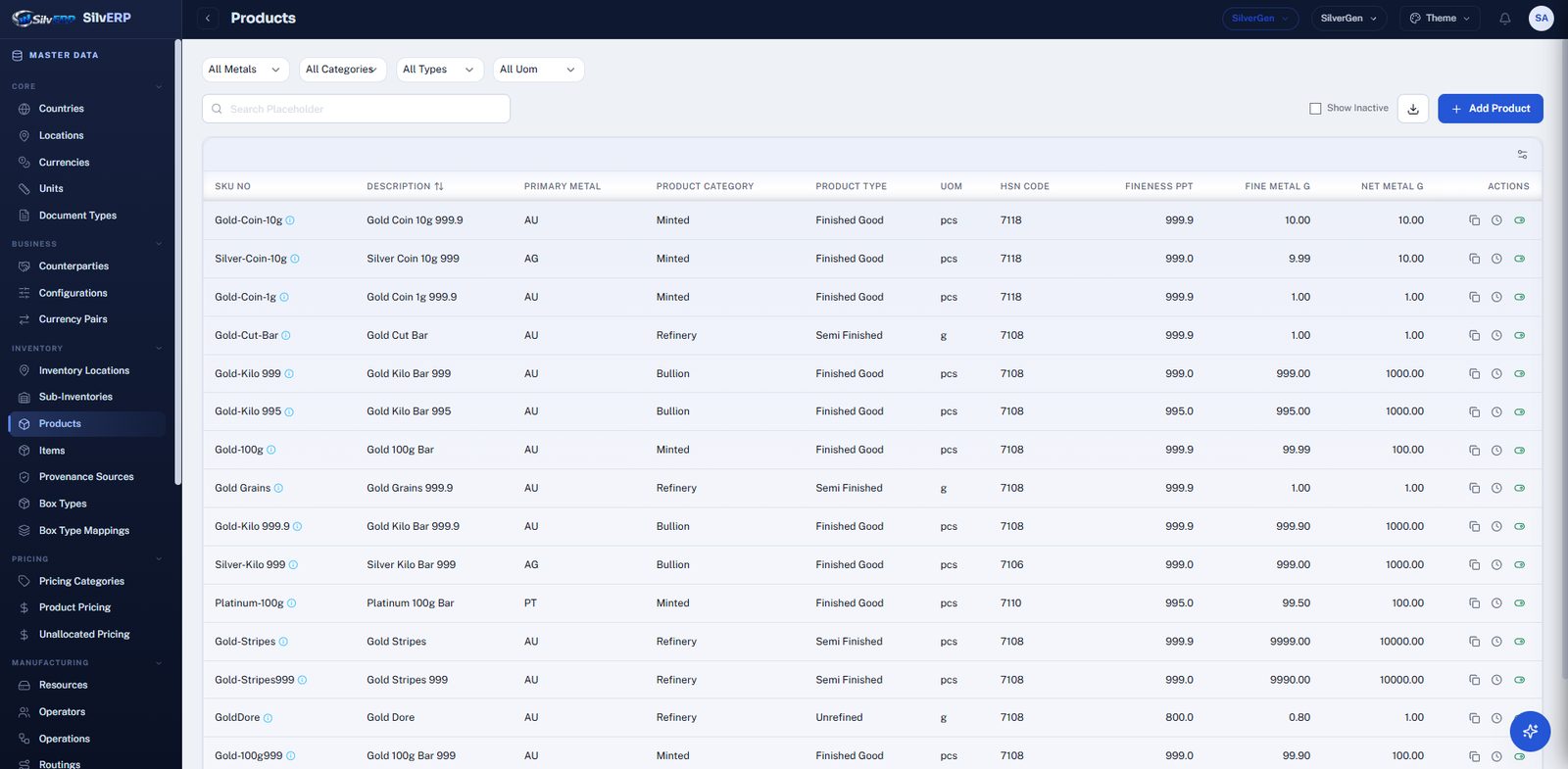1568x769 pixels.
Task: Collapse the MANUFACTURING sidebar section
Action: [x=159, y=663]
